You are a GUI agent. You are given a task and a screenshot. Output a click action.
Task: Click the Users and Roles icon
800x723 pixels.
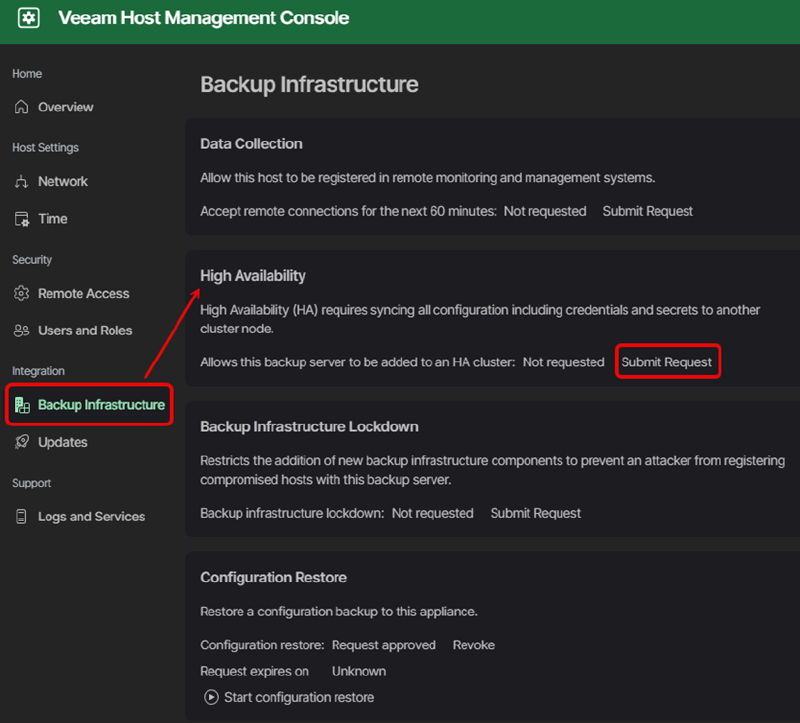[x=22, y=331]
